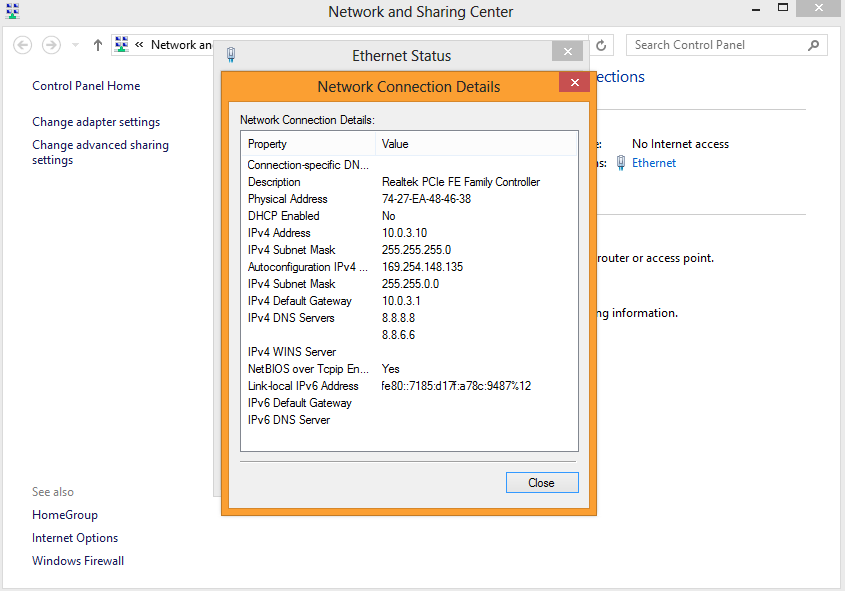845x591 pixels.
Task: Click the up one level arrow
Action: (96, 44)
